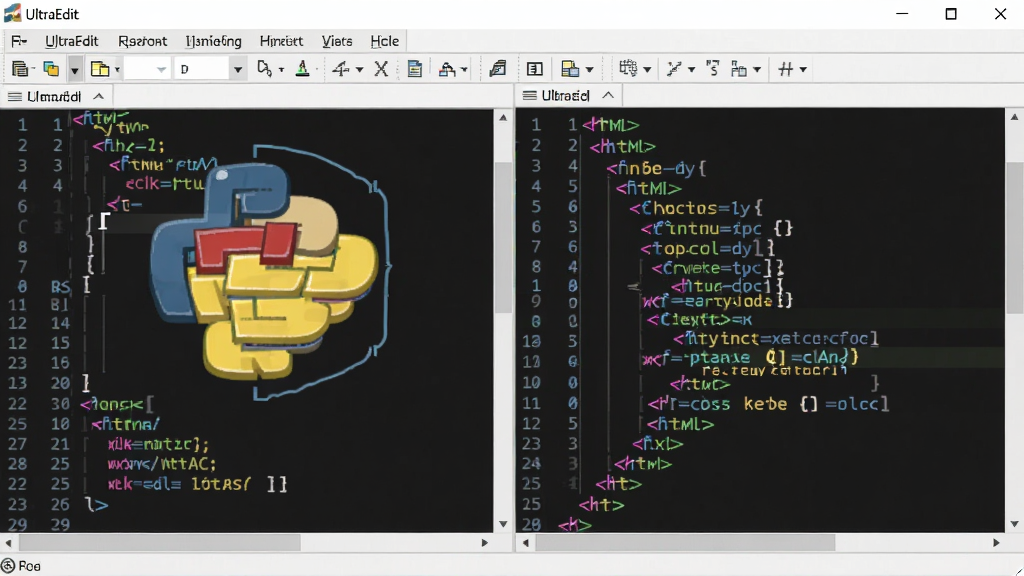Open the dropdown arrow beside the yellow-blue layout icon
The width and height of the screenshot is (1024, 576).
click(x=590, y=69)
